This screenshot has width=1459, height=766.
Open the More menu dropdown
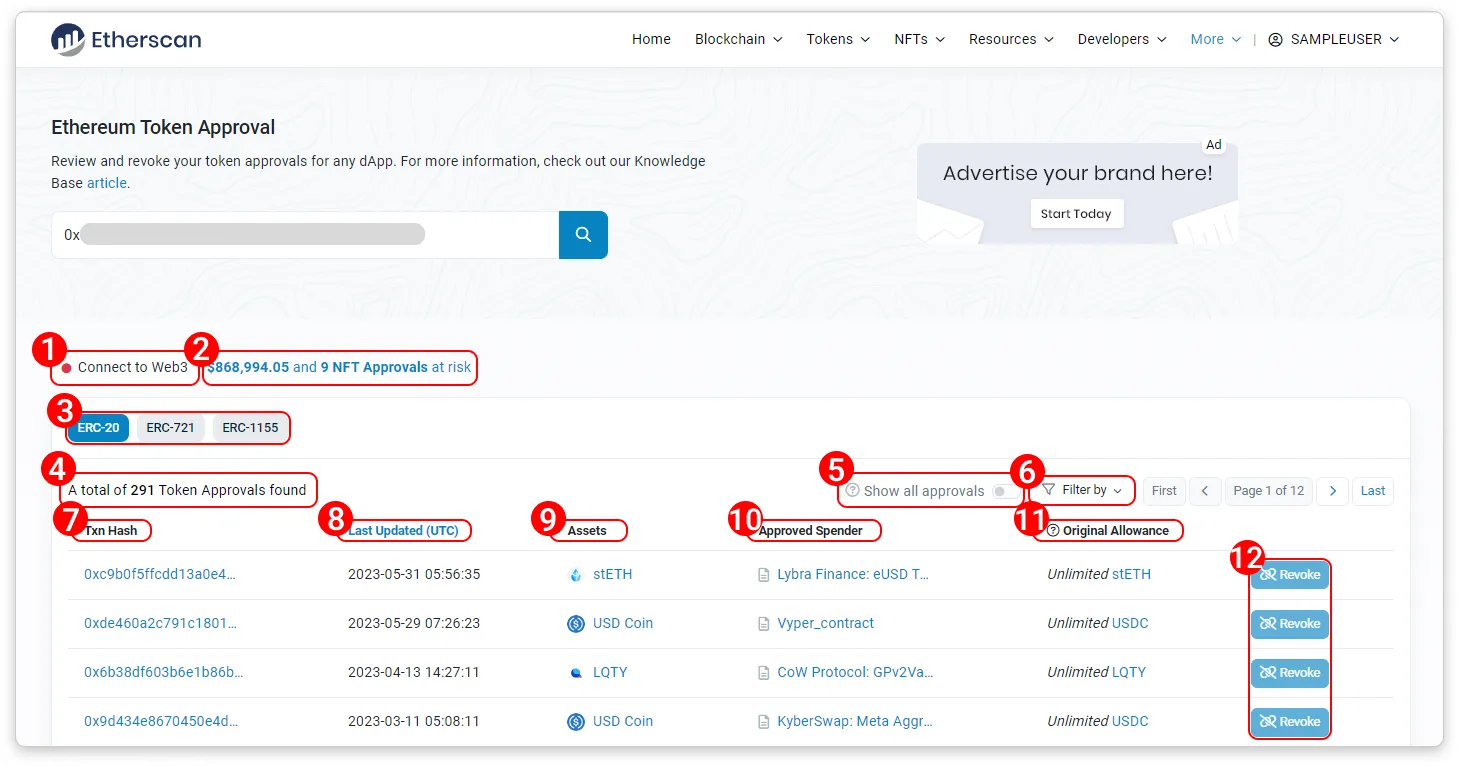pos(1214,39)
